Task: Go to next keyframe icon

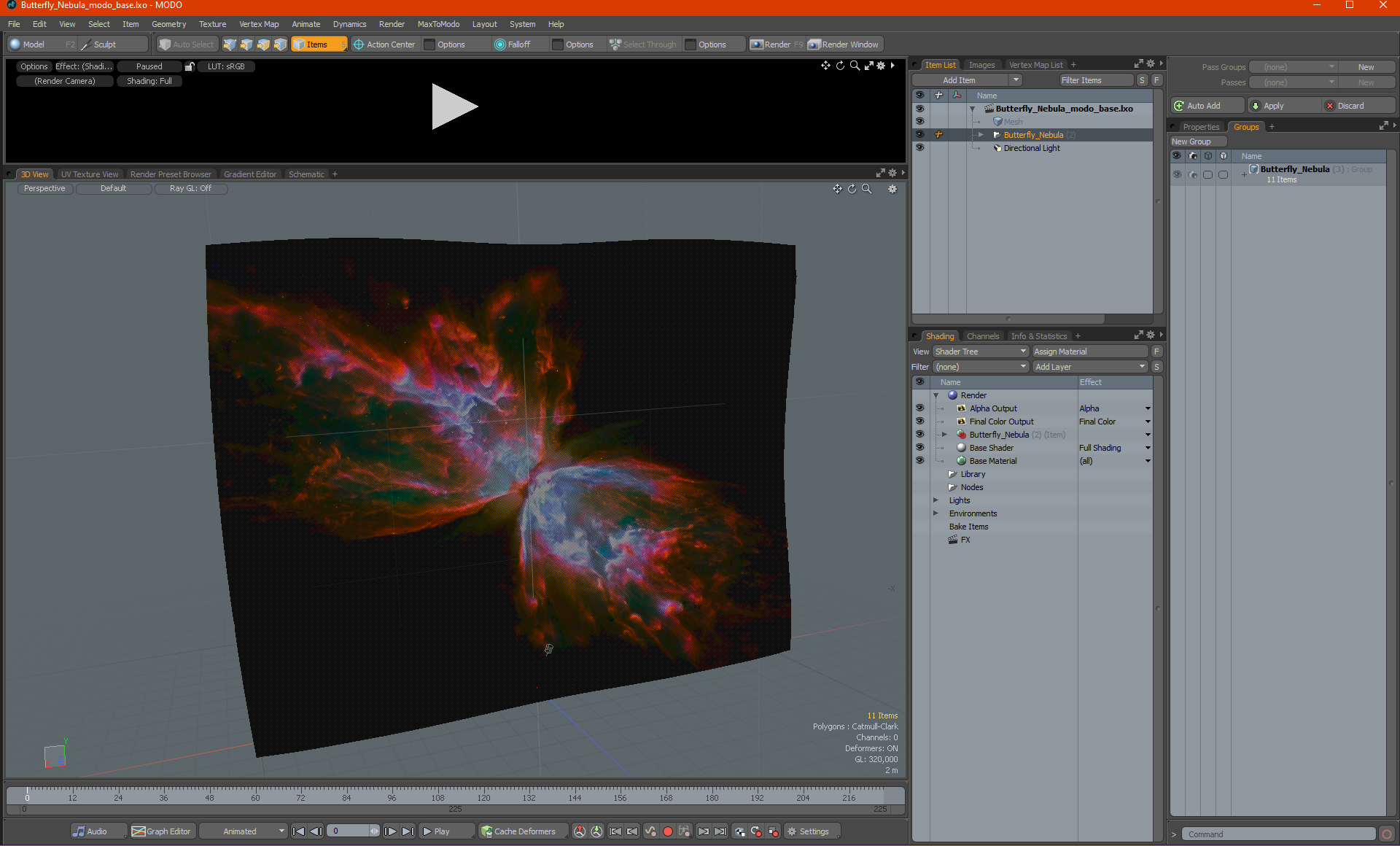Action: (x=703, y=831)
